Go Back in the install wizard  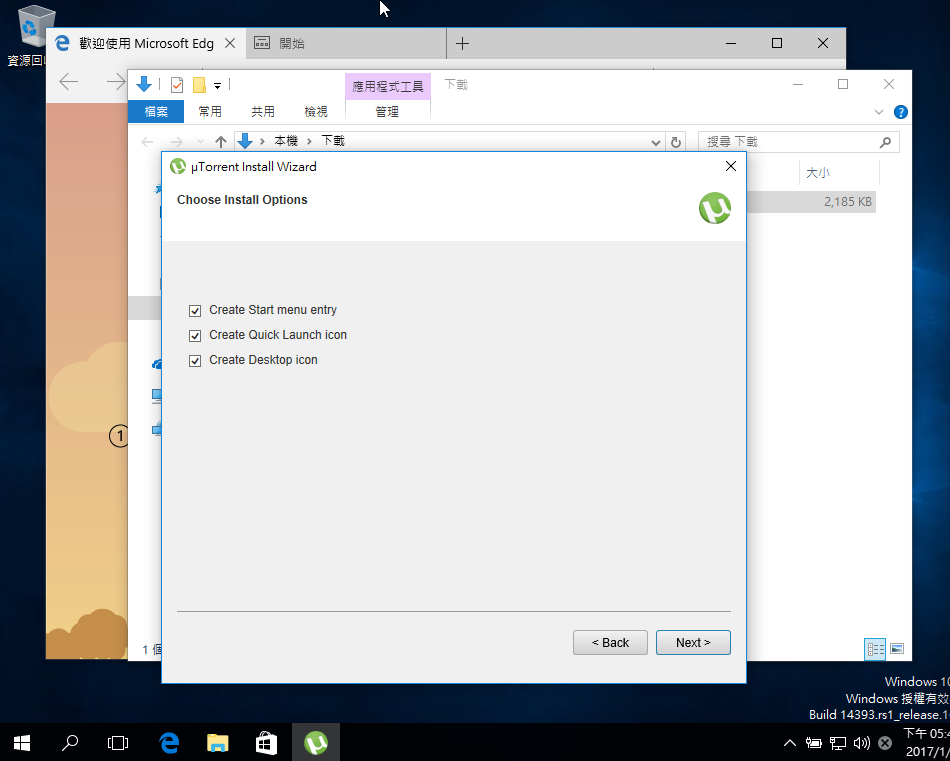[x=610, y=642]
